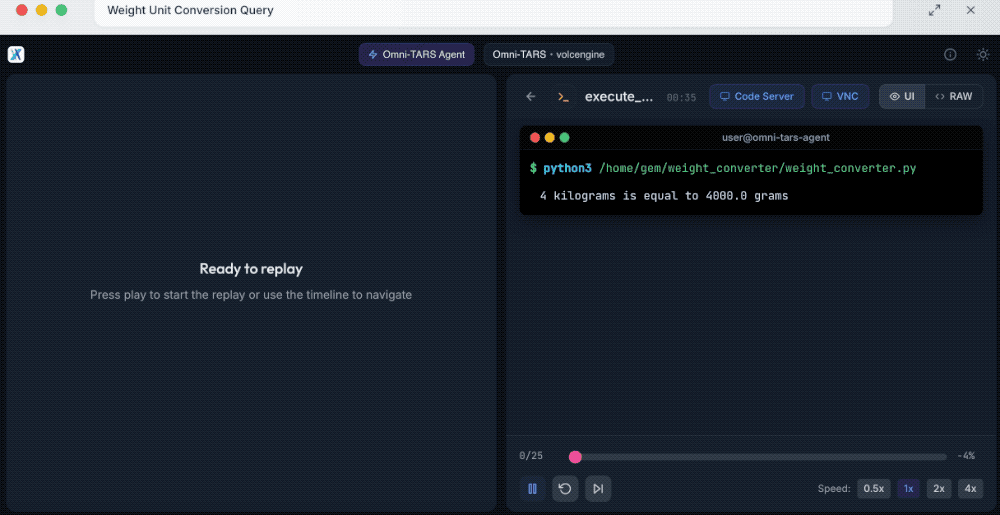Image resolution: width=1000 pixels, height=515 pixels.
Task: Set playback speed to 2x
Action: click(939, 489)
